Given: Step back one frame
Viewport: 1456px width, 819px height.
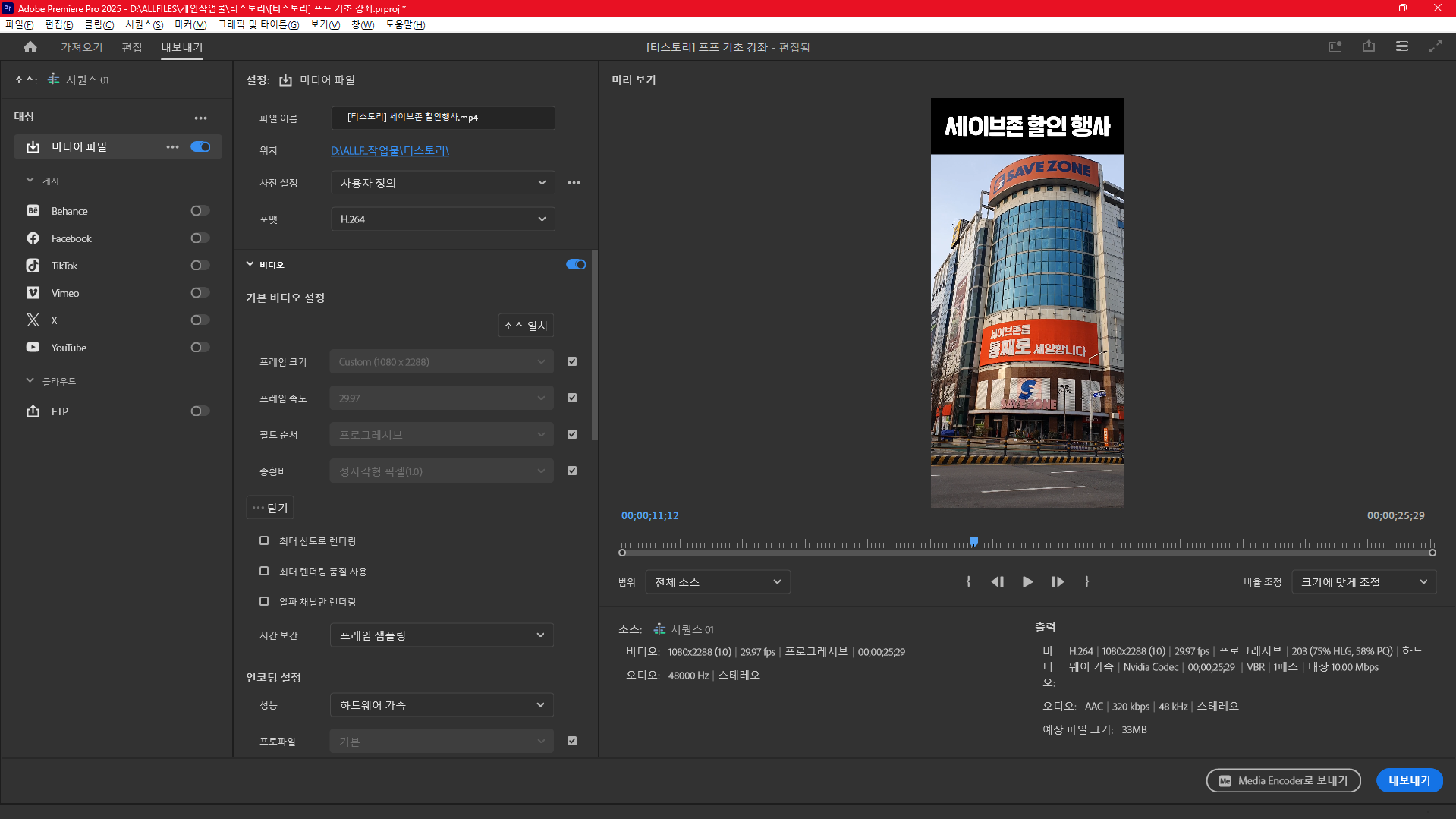Looking at the screenshot, I should pyautogui.click(x=998, y=582).
